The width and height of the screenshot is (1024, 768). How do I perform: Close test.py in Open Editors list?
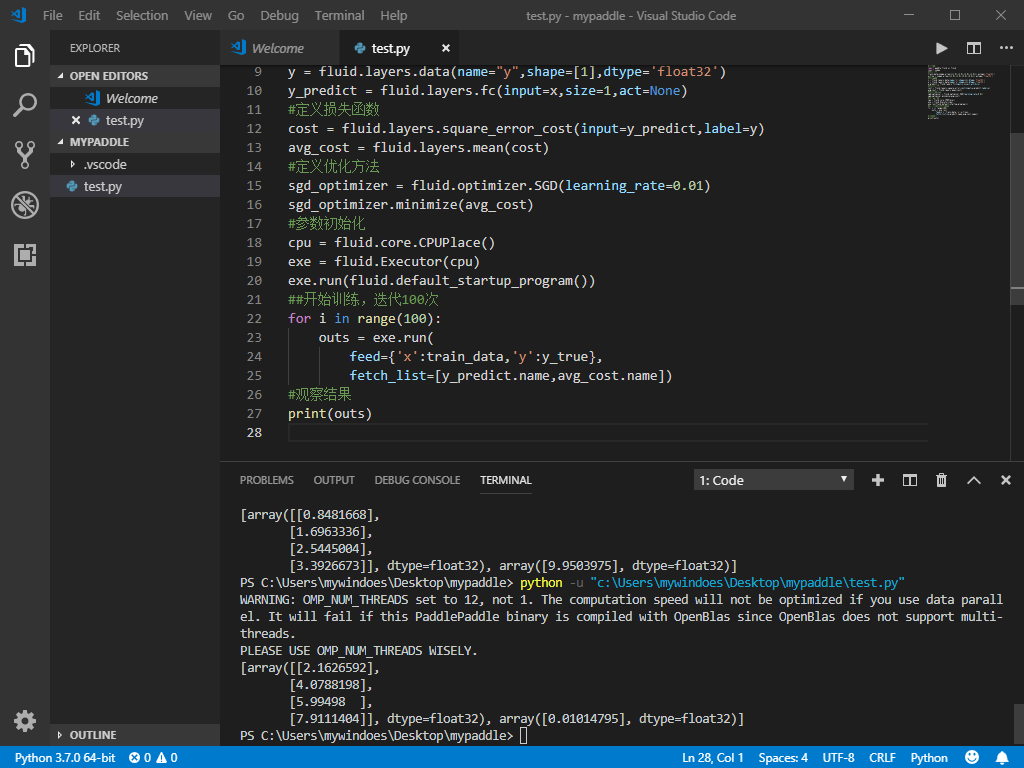pos(76,120)
